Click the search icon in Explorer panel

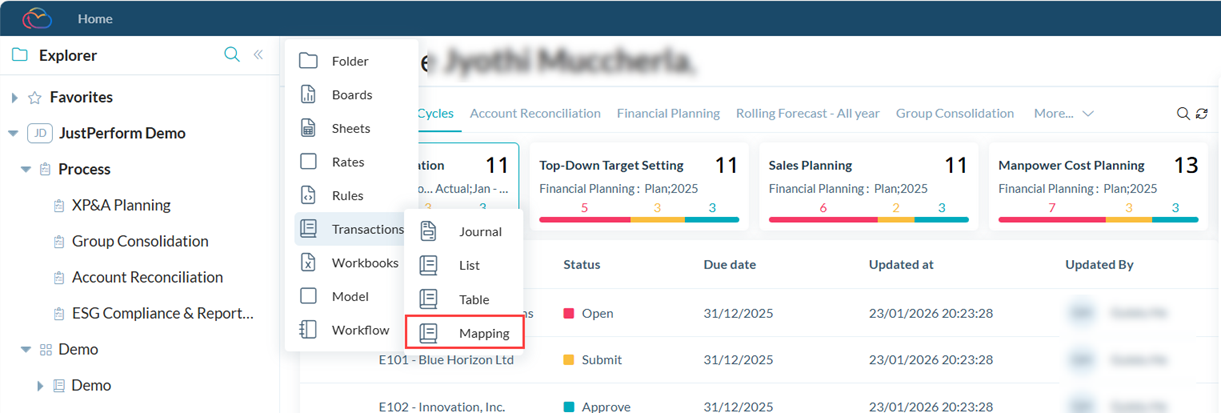(x=232, y=55)
